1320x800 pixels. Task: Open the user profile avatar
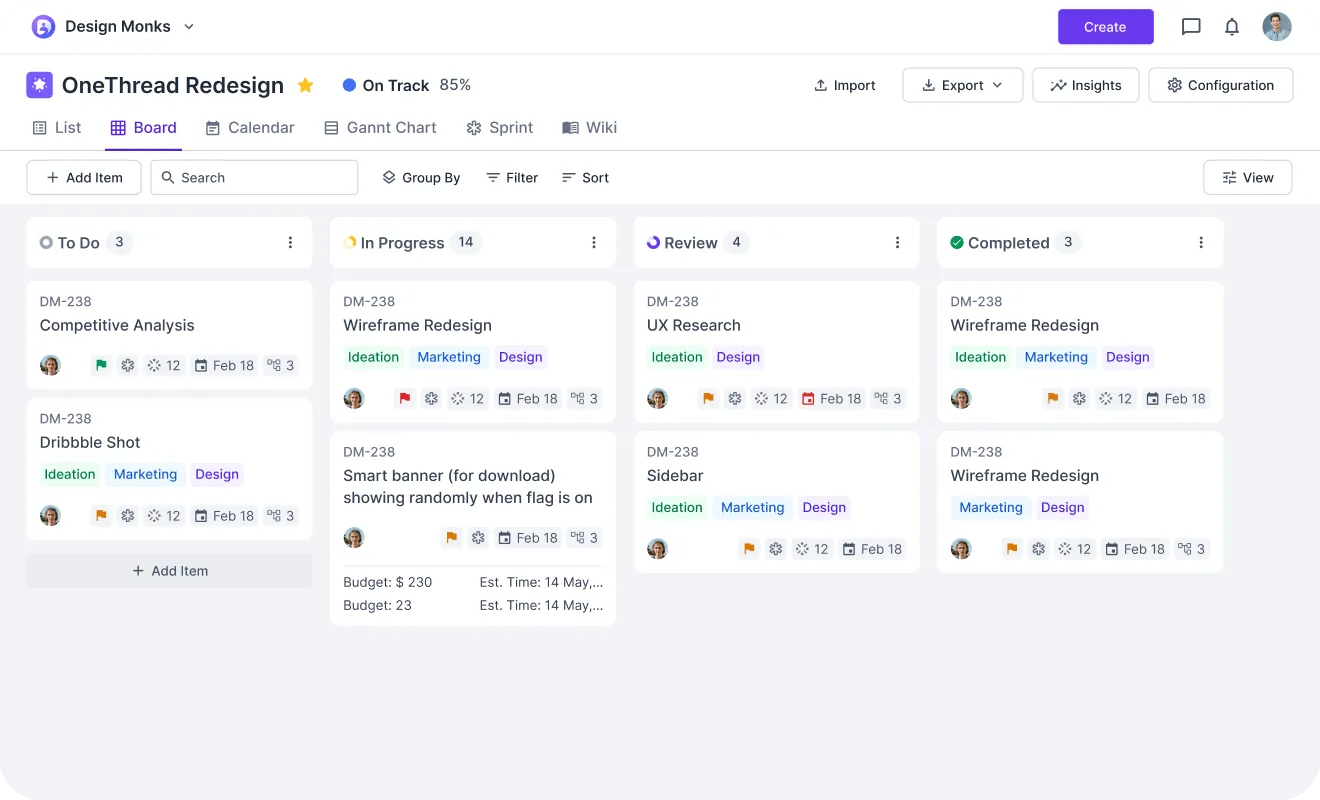coord(1277,27)
